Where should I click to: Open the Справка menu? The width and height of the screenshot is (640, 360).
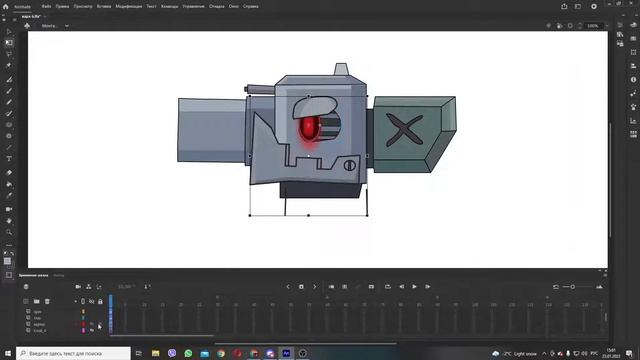click(x=251, y=6)
